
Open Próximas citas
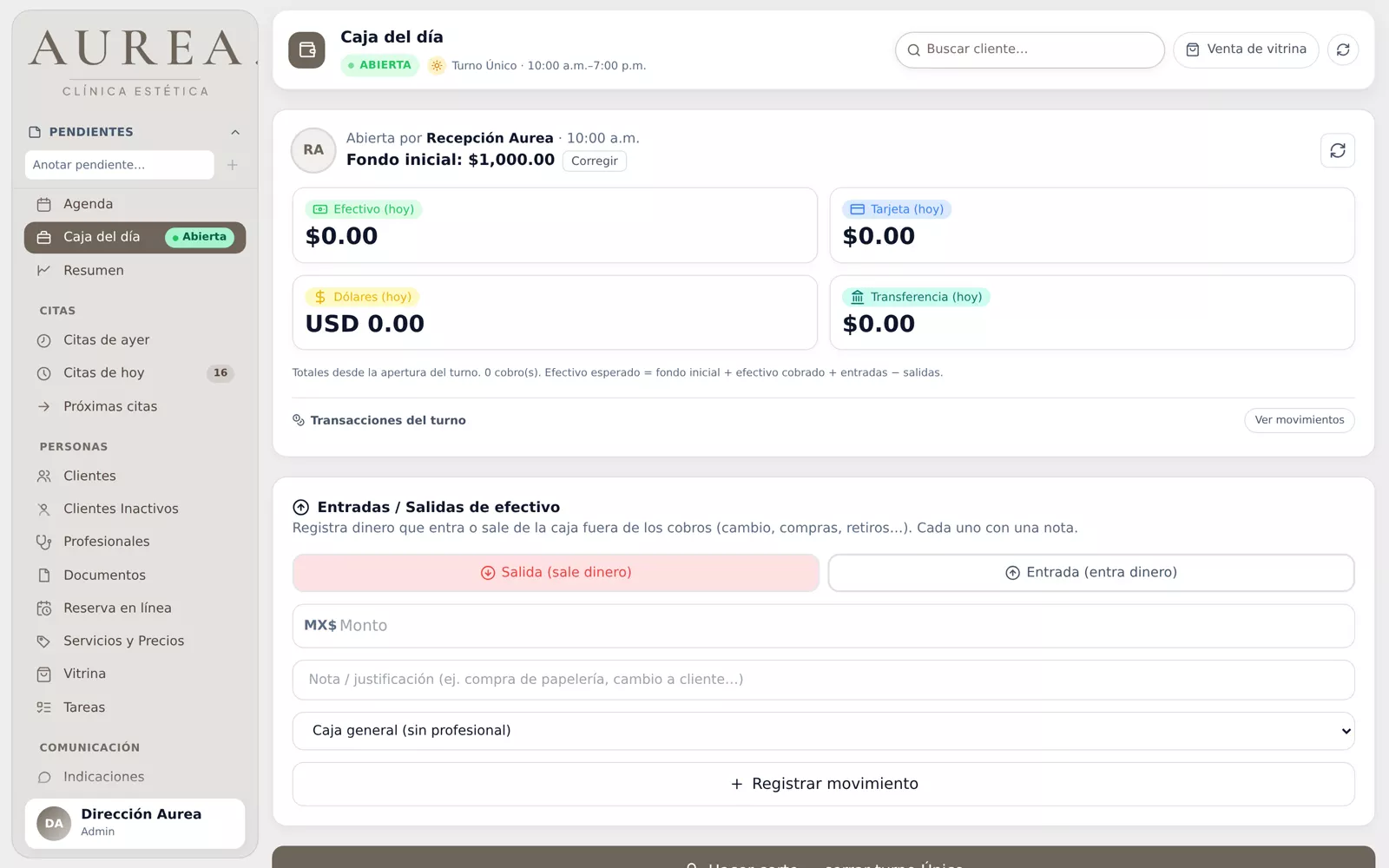tap(135, 406)
